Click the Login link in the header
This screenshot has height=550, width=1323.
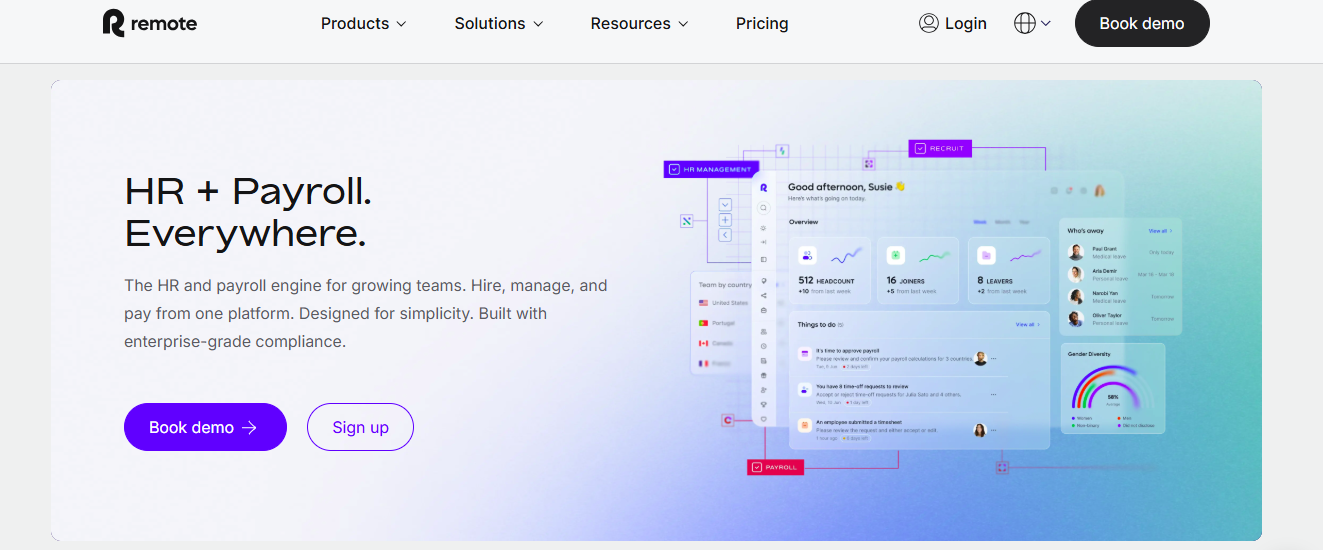click(965, 23)
